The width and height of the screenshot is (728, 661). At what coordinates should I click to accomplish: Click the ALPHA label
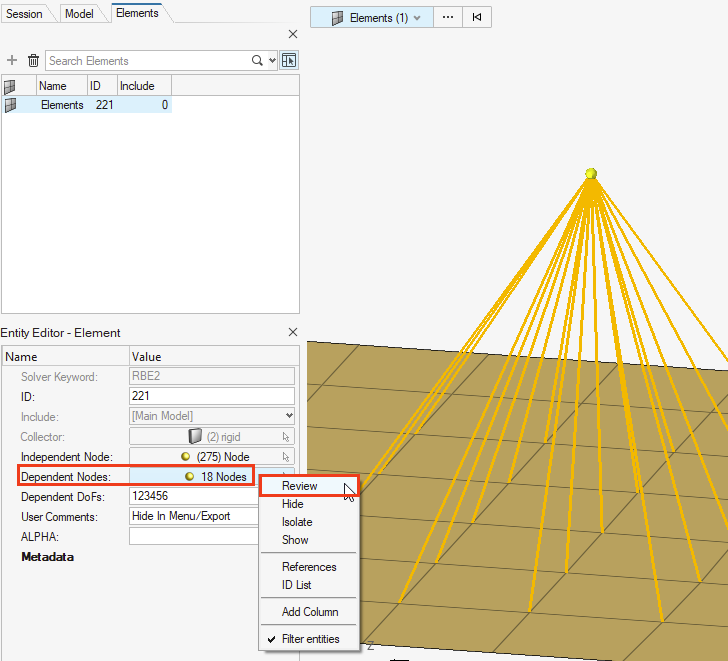[x=39, y=537]
